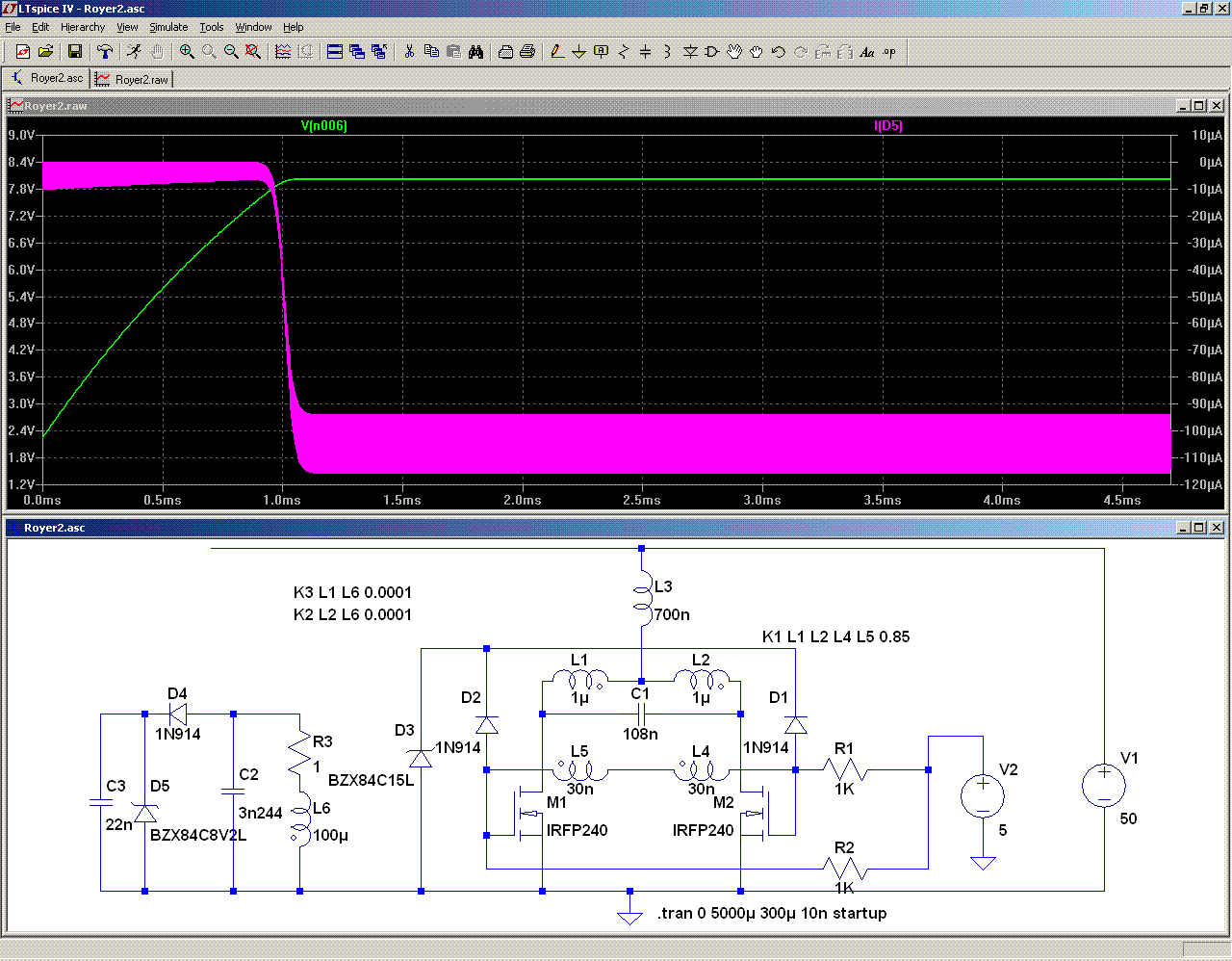Click the Tile Windows icon
The width and height of the screenshot is (1232, 961).
[x=335, y=52]
